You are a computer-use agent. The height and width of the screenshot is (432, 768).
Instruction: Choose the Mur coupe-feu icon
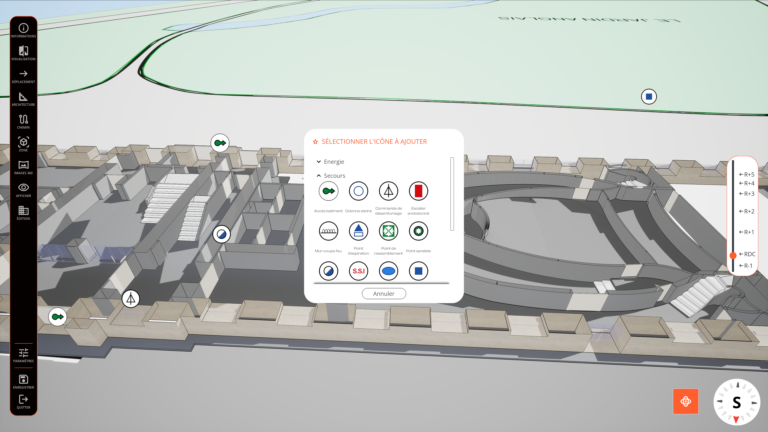coord(328,231)
